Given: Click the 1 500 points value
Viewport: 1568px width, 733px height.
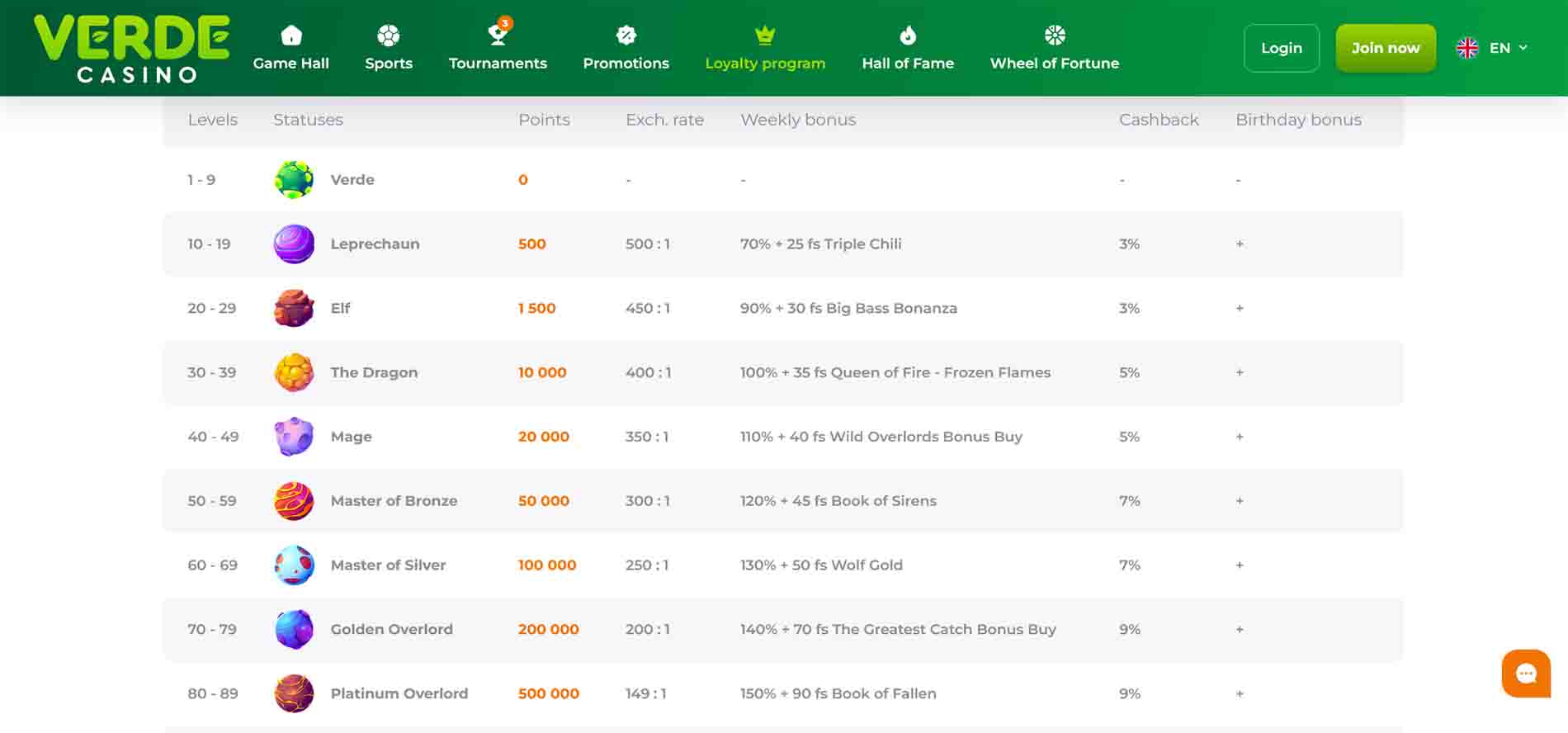Looking at the screenshot, I should [536, 309].
